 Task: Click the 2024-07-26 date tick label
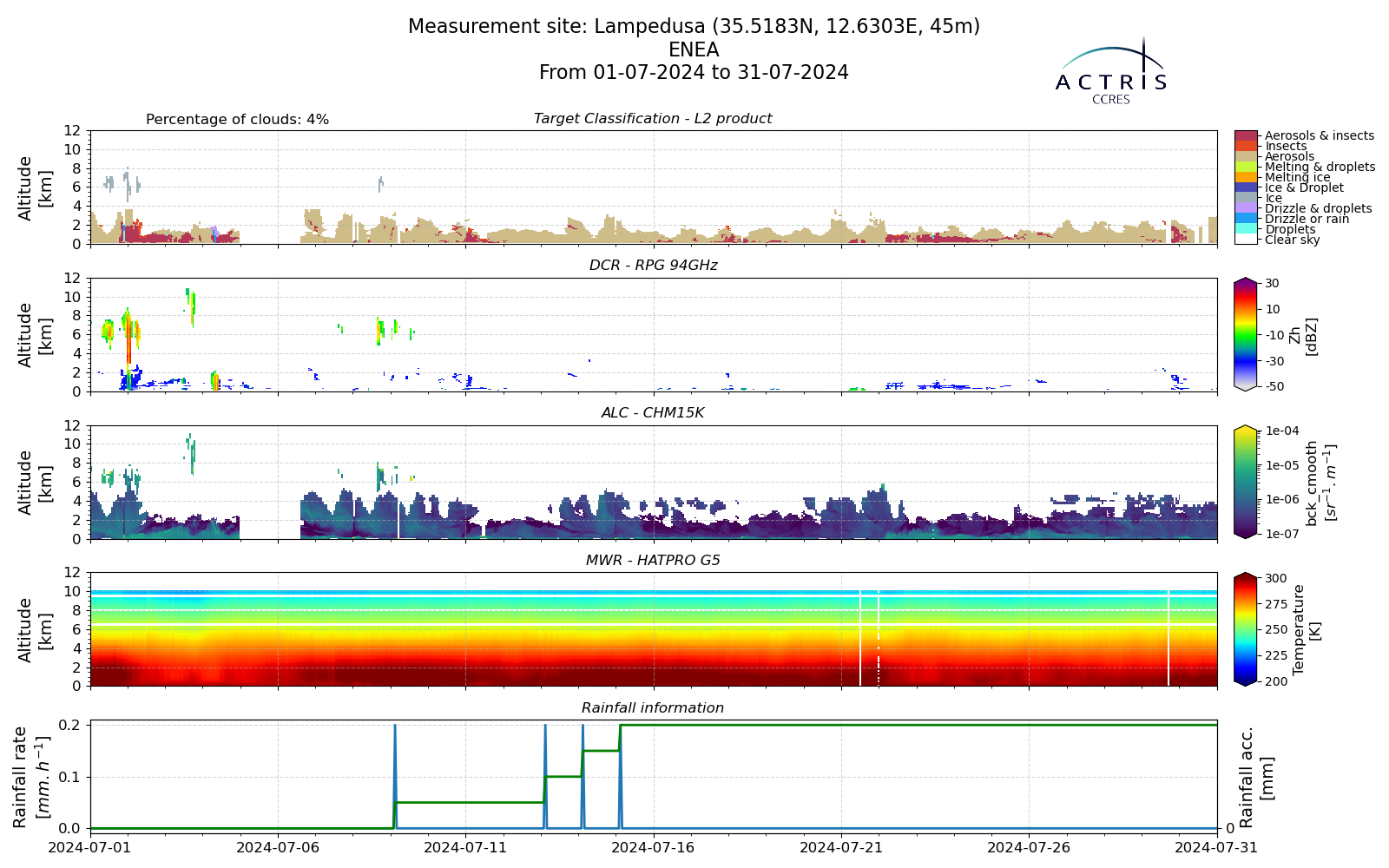(1029, 846)
